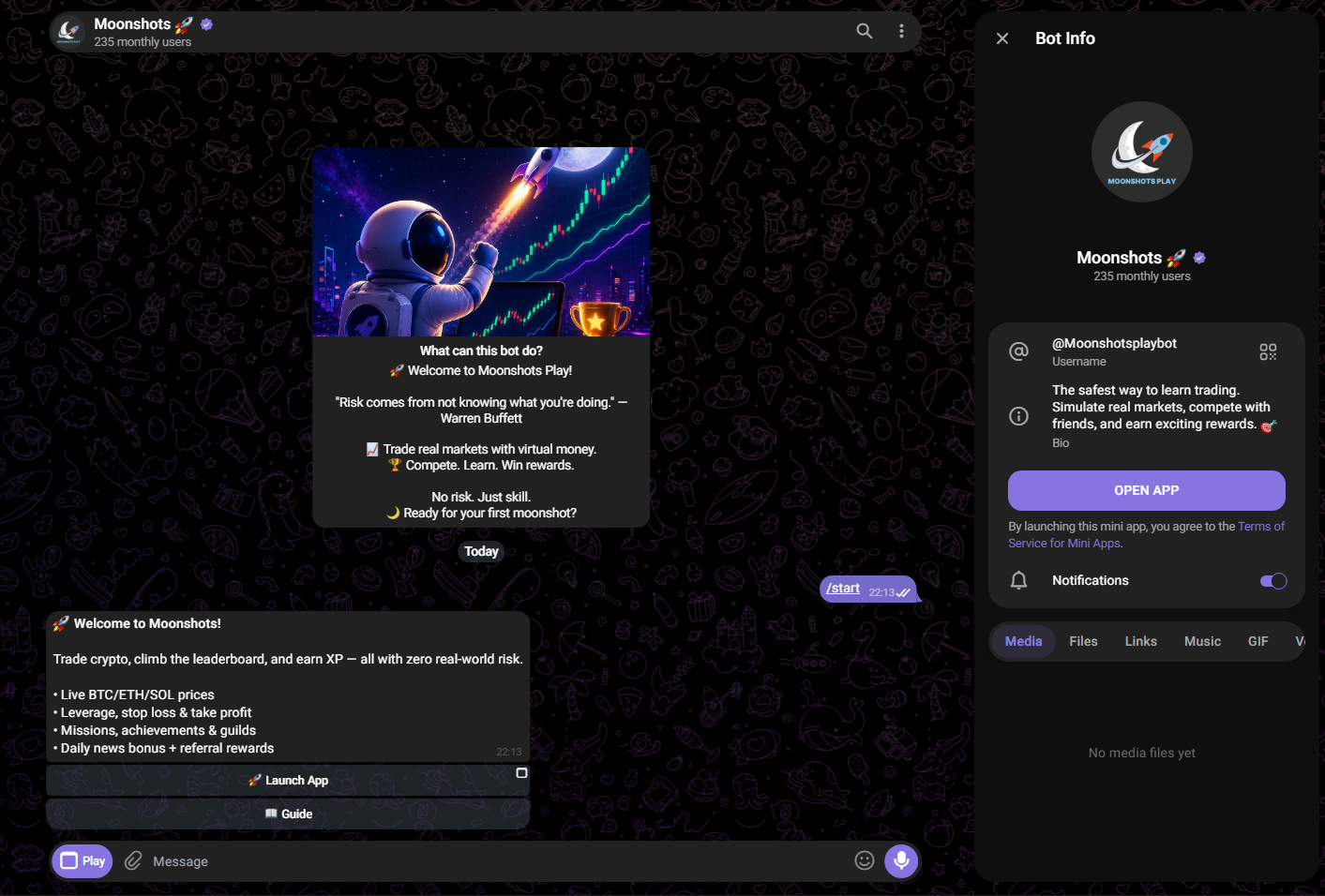The width and height of the screenshot is (1325, 896).
Task: Click the 'Leverage, stop loss & take profit' line
Action: point(152,712)
